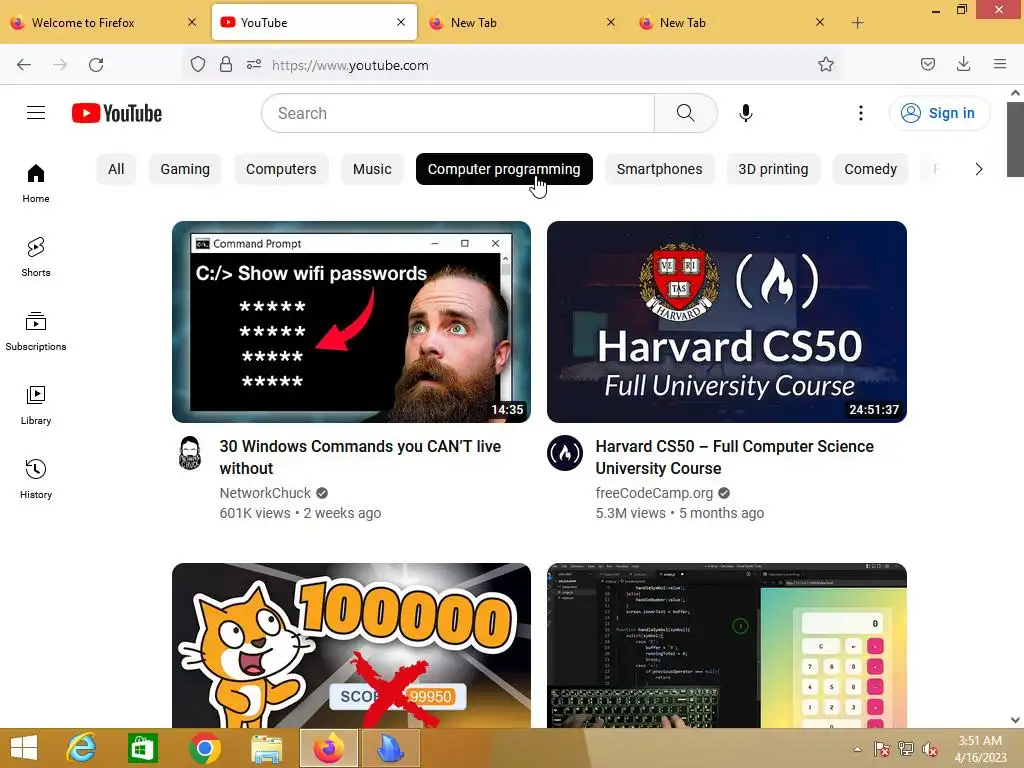Switch to the first New Tab
The width and height of the screenshot is (1024, 768).
[522, 23]
